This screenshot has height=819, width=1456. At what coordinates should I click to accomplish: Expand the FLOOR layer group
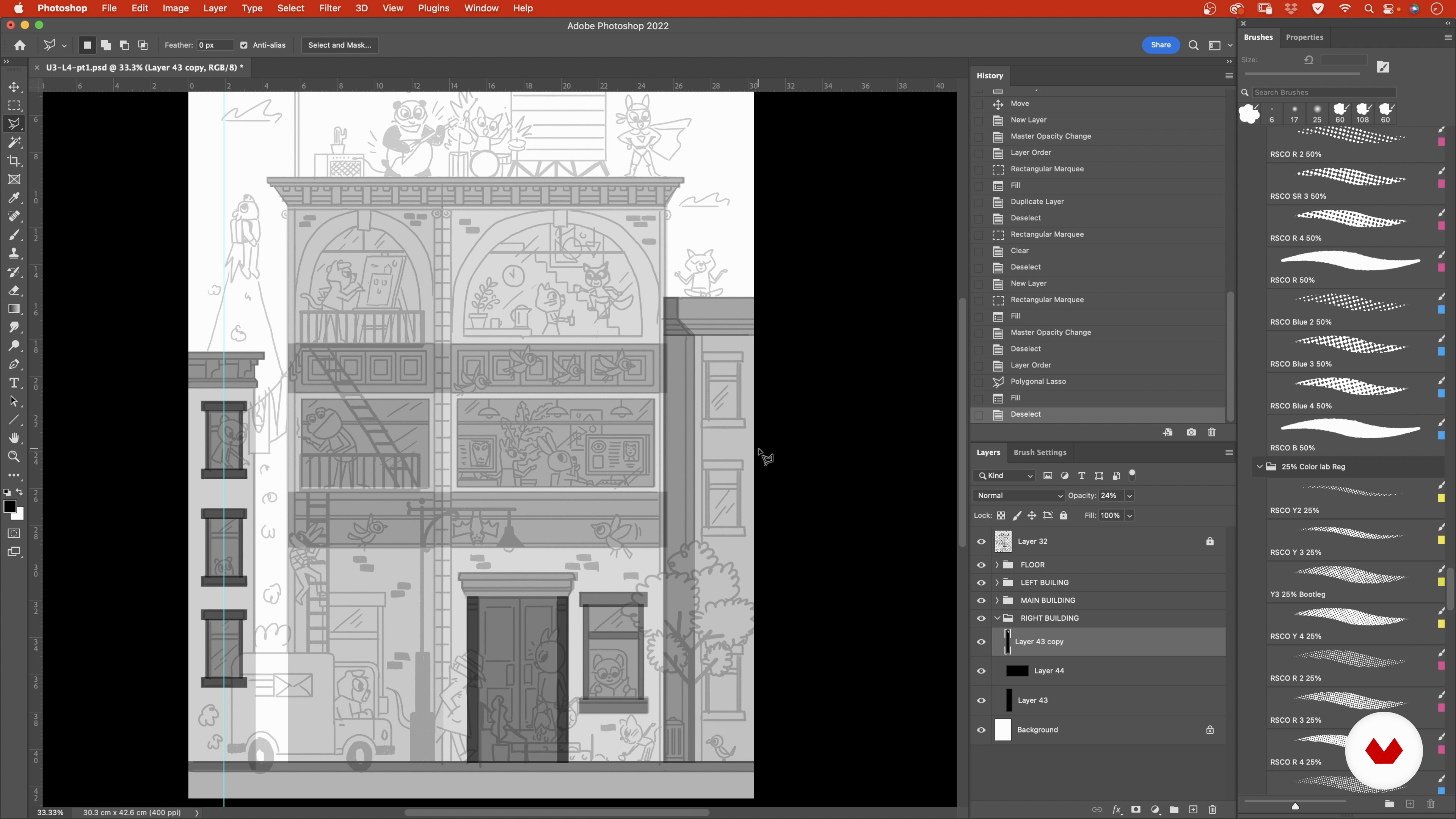tap(997, 565)
